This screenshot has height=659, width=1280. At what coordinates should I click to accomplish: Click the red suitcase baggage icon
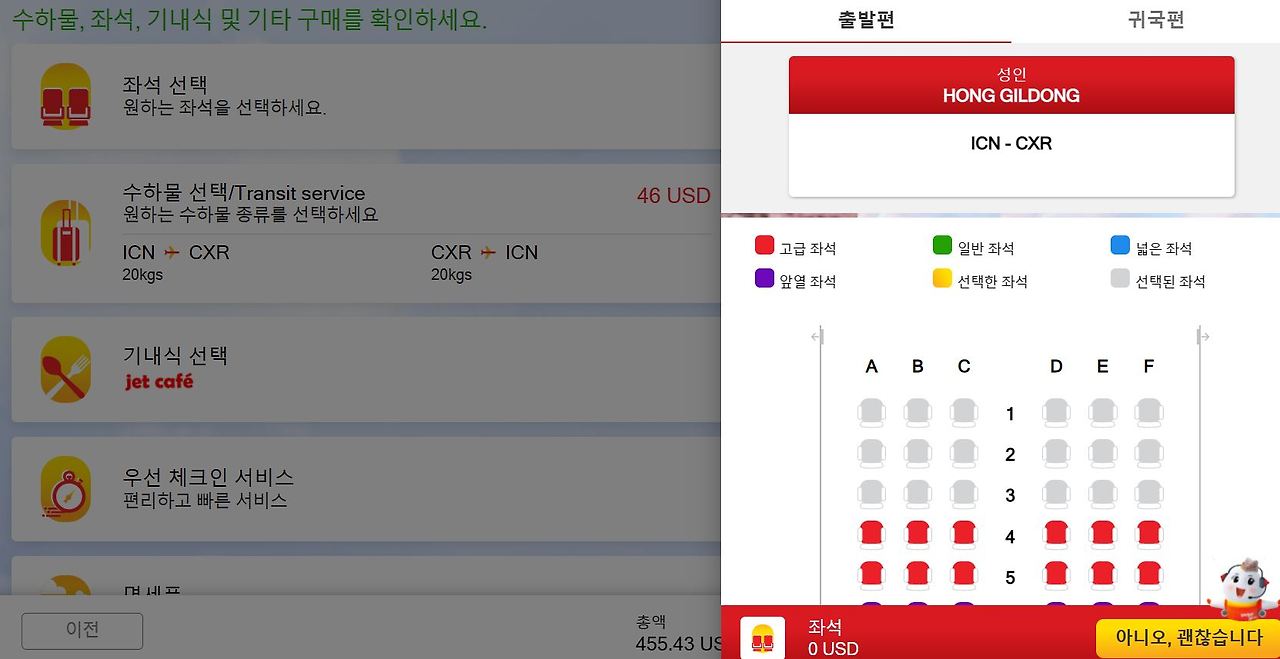[x=66, y=232]
